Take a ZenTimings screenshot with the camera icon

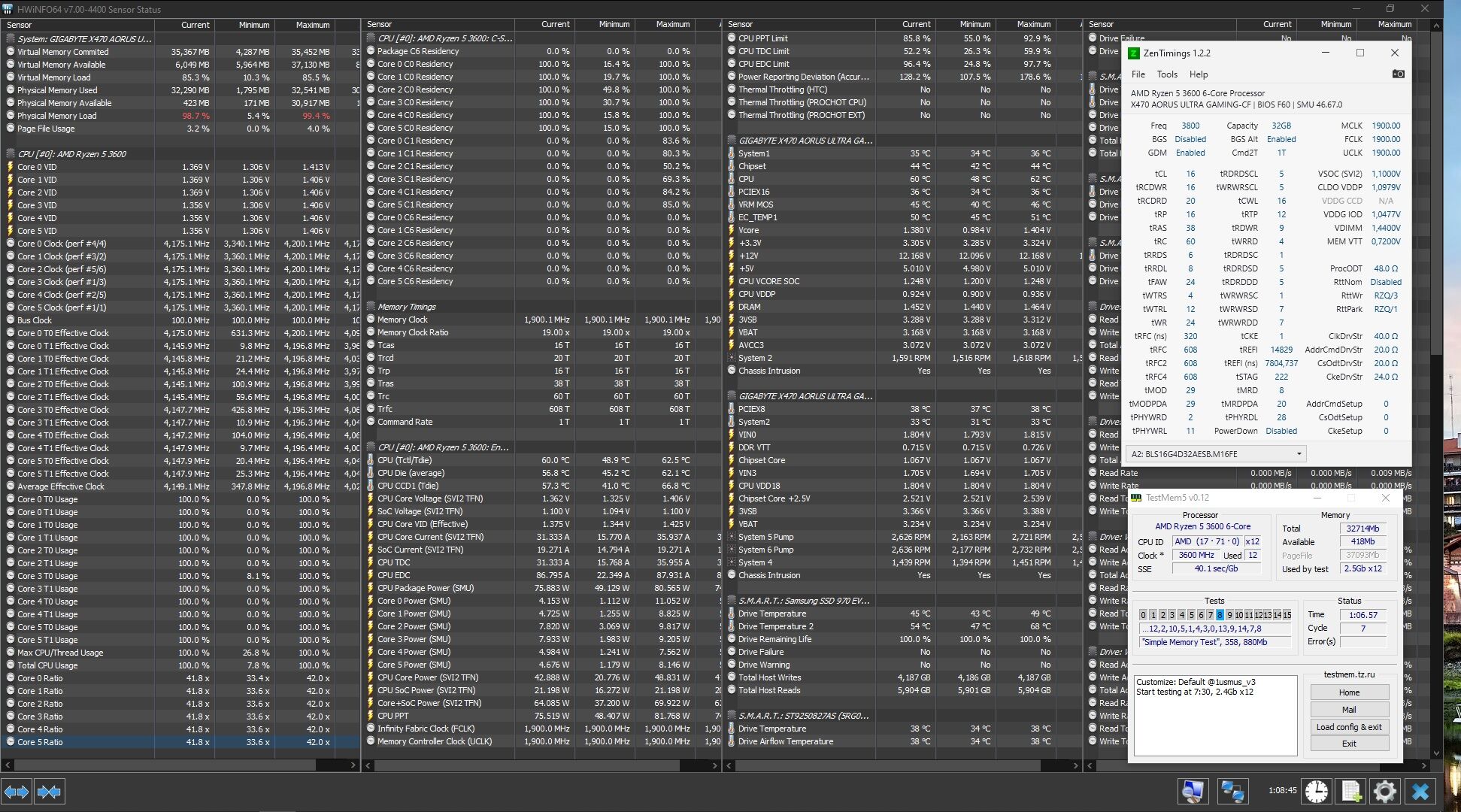(1398, 74)
